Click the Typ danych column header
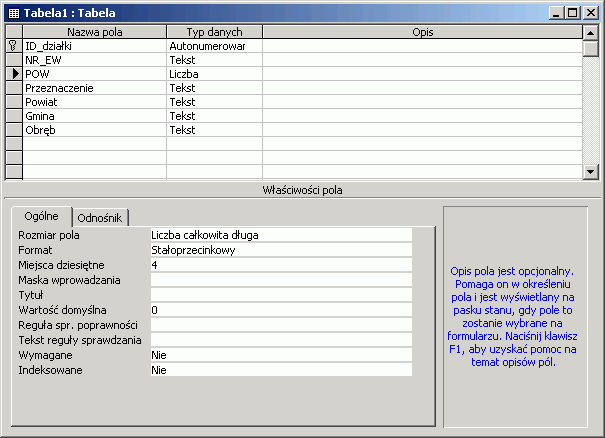 pyautogui.click(x=214, y=32)
